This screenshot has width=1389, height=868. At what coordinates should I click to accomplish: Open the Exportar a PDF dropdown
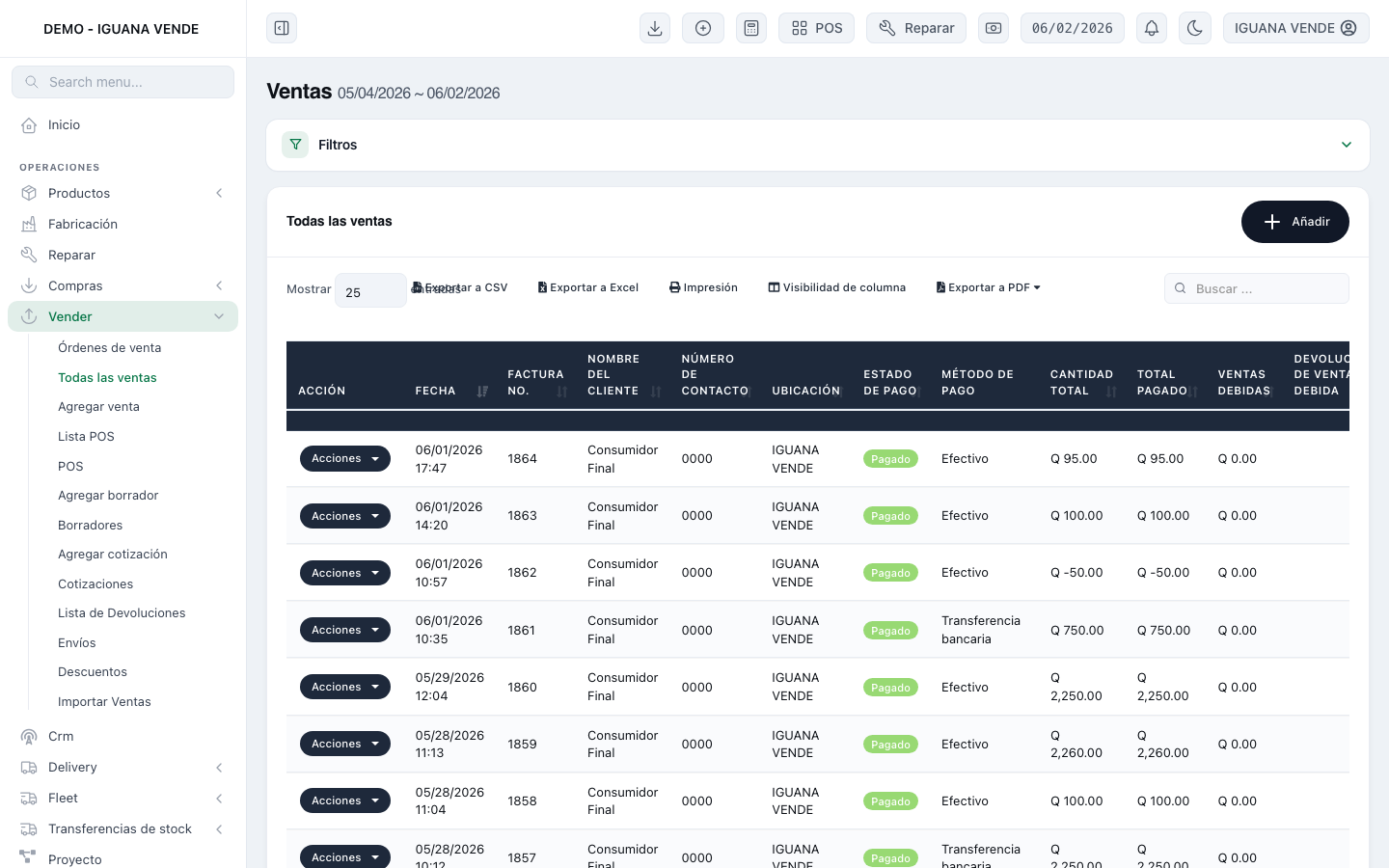(x=989, y=287)
